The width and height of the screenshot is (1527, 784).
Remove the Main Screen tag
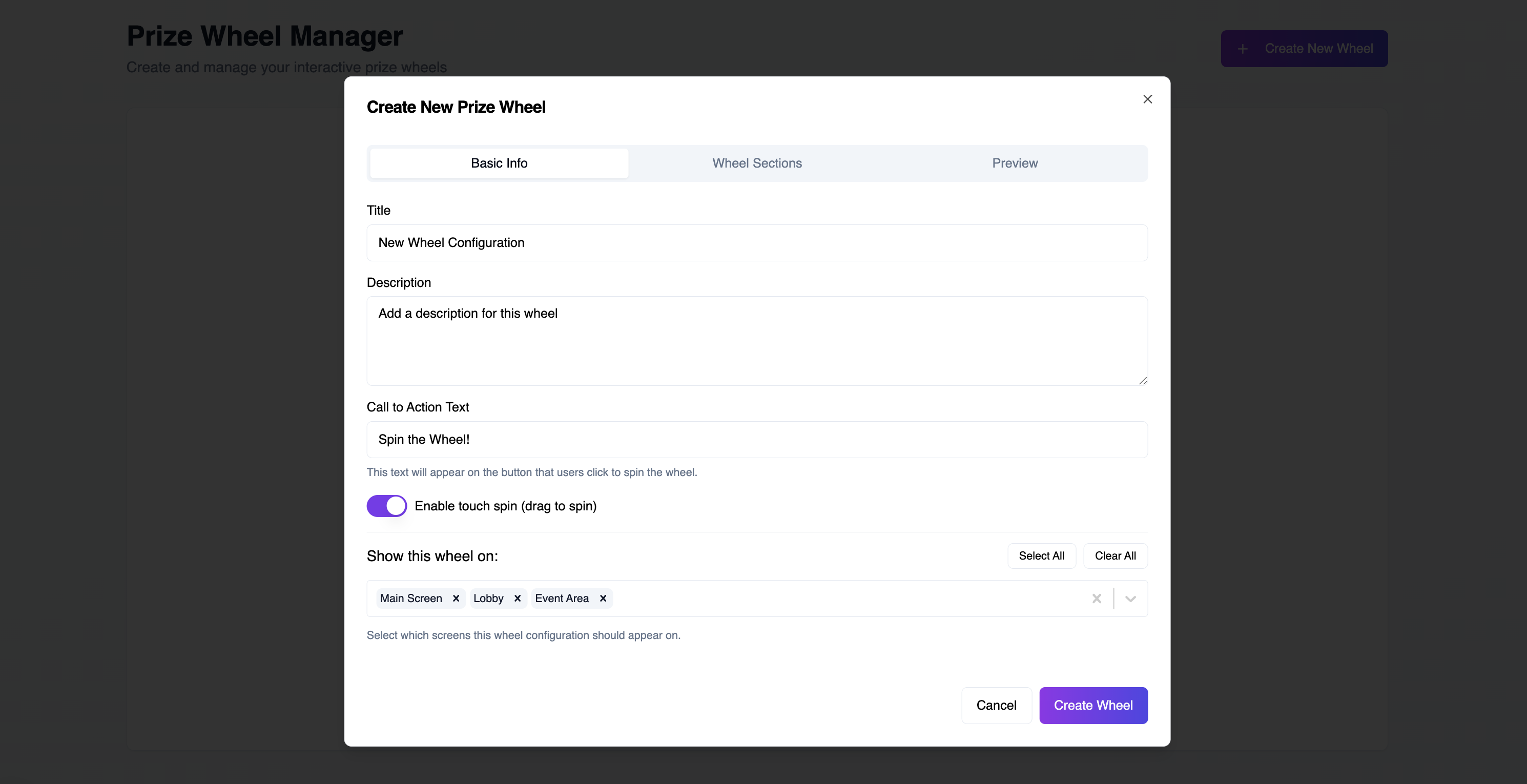click(x=456, y=598)
